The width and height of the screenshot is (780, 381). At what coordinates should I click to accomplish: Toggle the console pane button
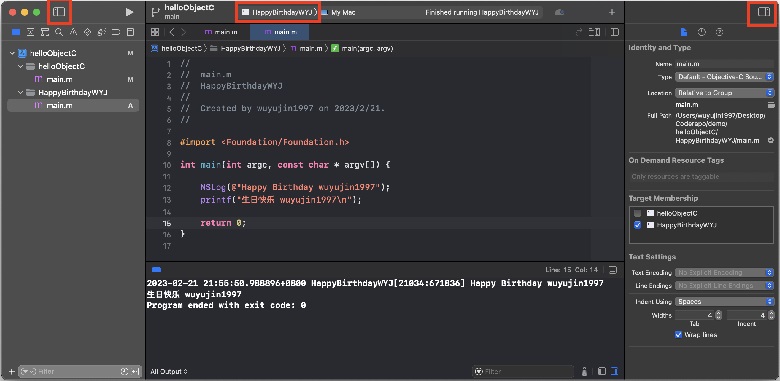[x=615, y=372]
